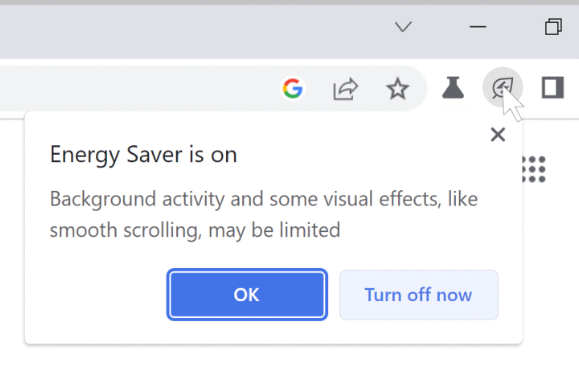
Task: Show the side panel
Action: pos(552,88)
